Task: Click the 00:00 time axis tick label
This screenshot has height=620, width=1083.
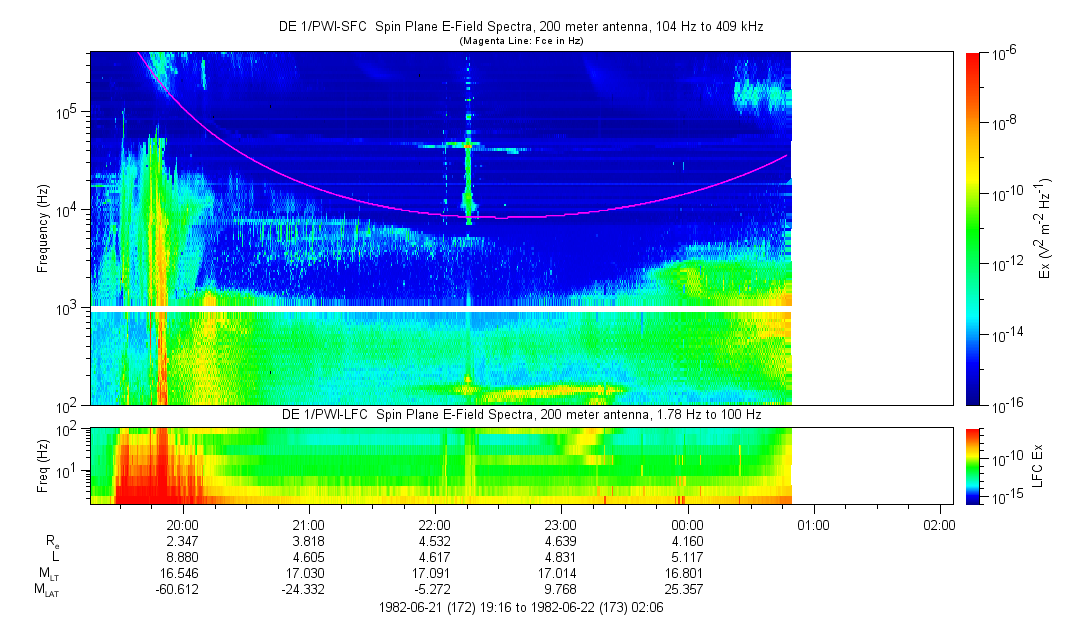Action: [x=687, y=524]
